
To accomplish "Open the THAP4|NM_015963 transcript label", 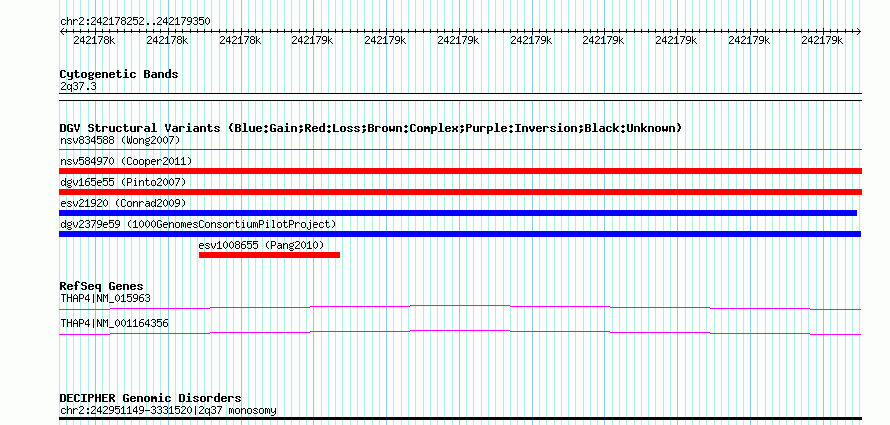I will click(106, 298).
